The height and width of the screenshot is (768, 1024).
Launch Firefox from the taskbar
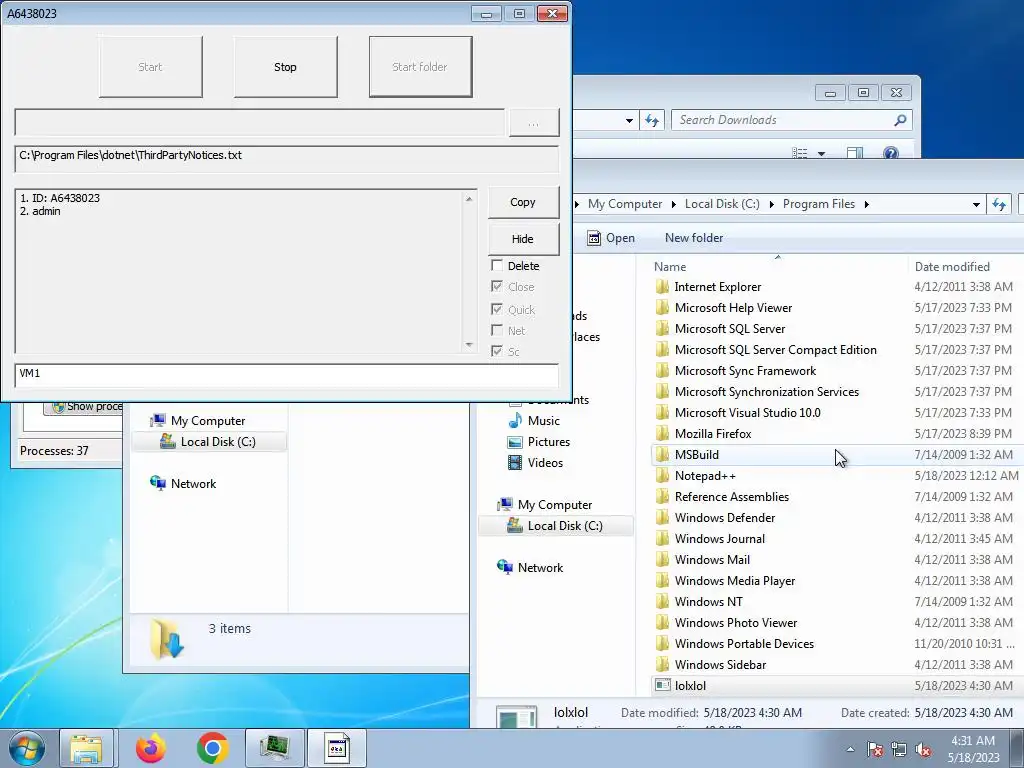[151, 748]
